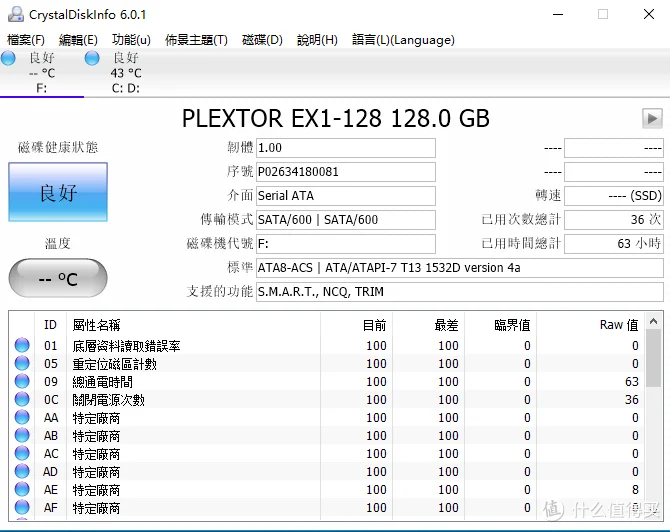Click the 43 °C temperature of C: D: drive

126,73
